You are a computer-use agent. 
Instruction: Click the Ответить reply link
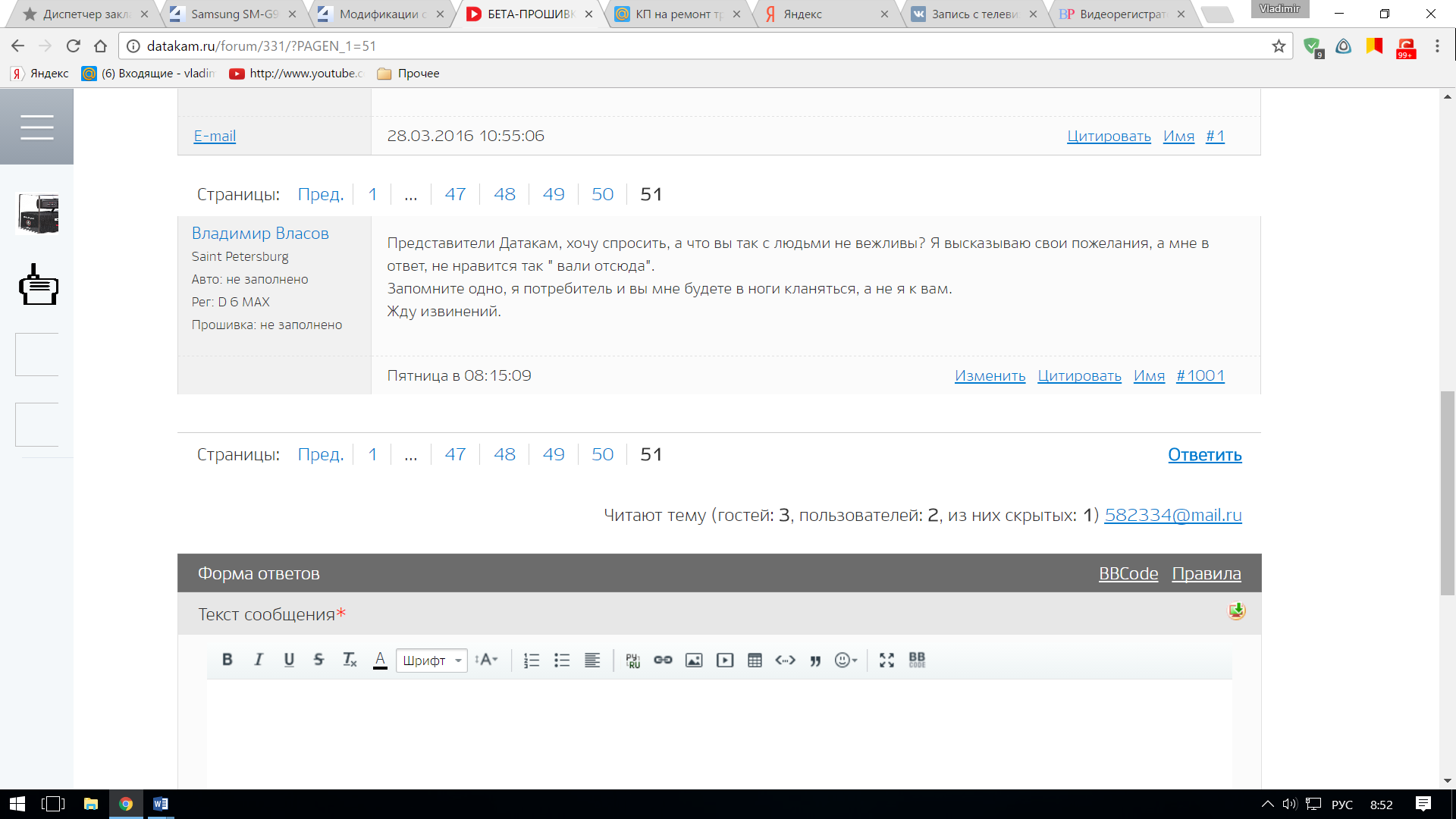(1204, 455)
